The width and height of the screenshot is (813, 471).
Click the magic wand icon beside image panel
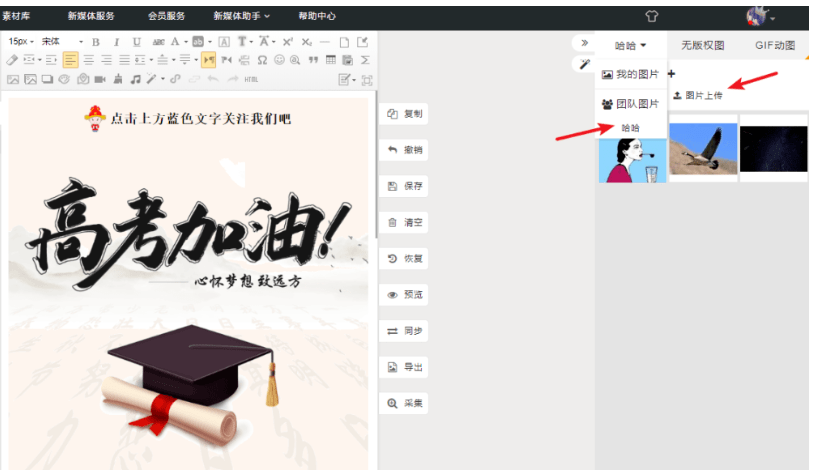pyautogui.click(x=585, y=64)
